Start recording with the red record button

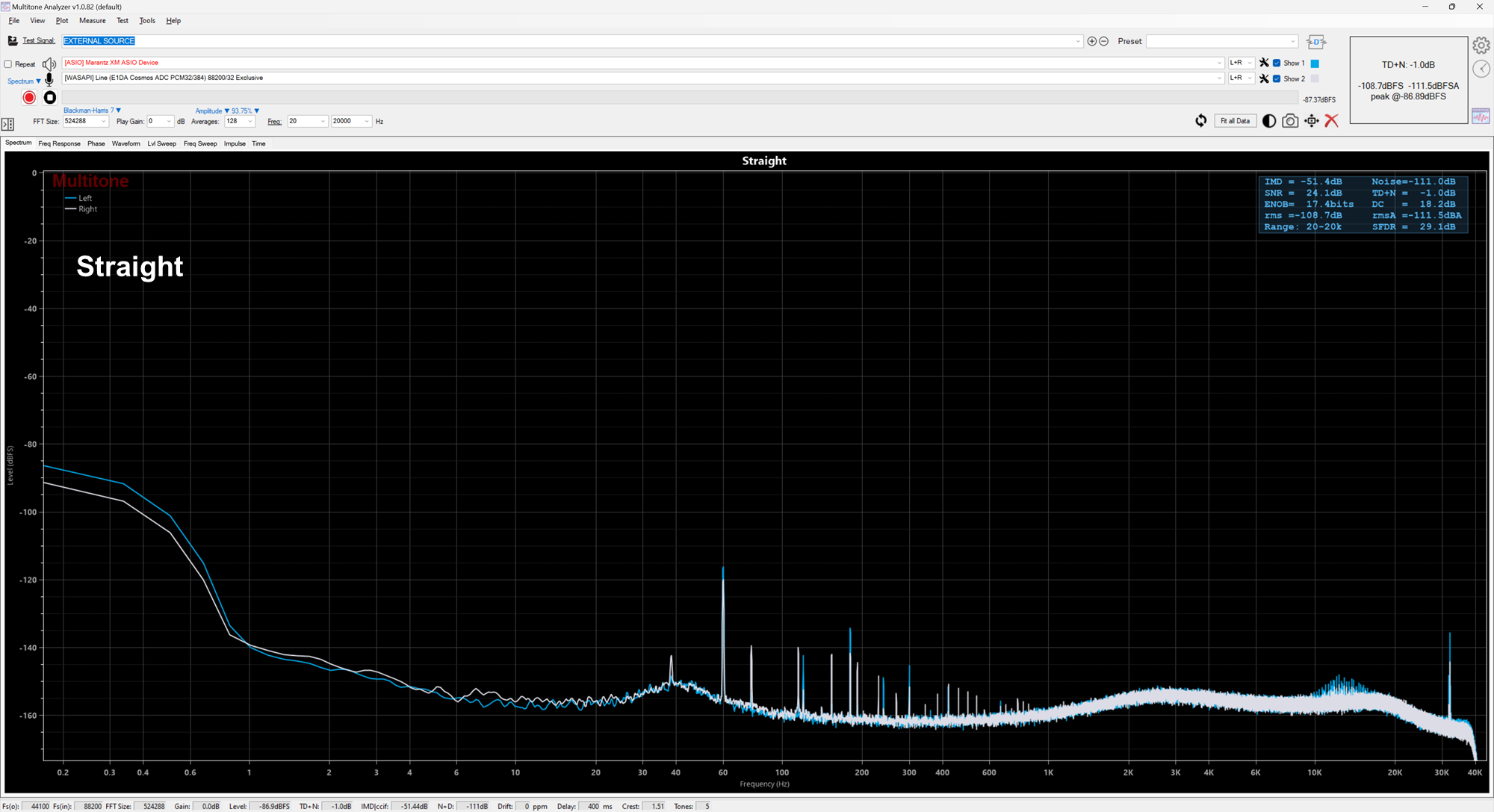(29, 97)
